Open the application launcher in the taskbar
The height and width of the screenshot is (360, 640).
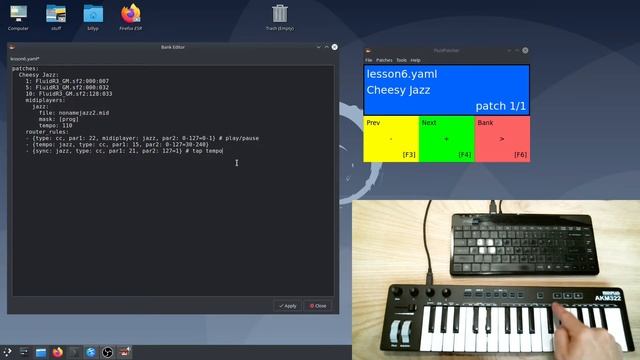click(7, 352)
